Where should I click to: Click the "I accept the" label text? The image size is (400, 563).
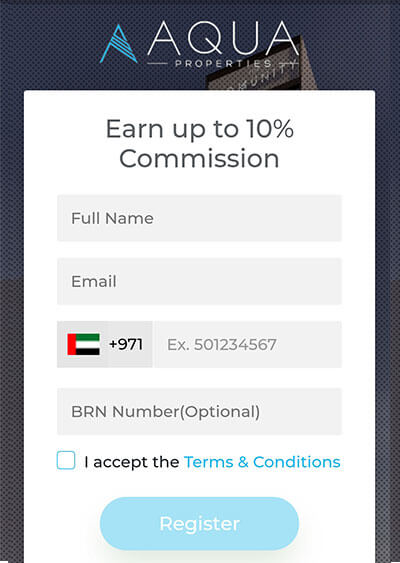pos(131,462)
